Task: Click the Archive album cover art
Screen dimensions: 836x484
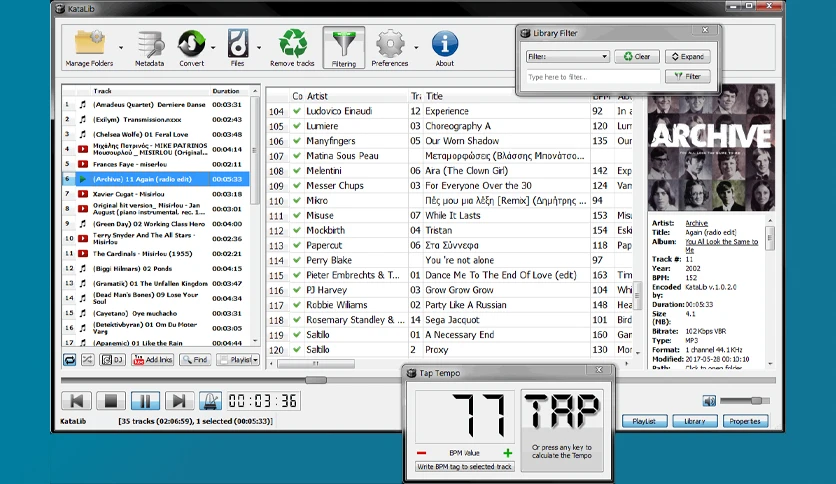Action: pos(711,148)
